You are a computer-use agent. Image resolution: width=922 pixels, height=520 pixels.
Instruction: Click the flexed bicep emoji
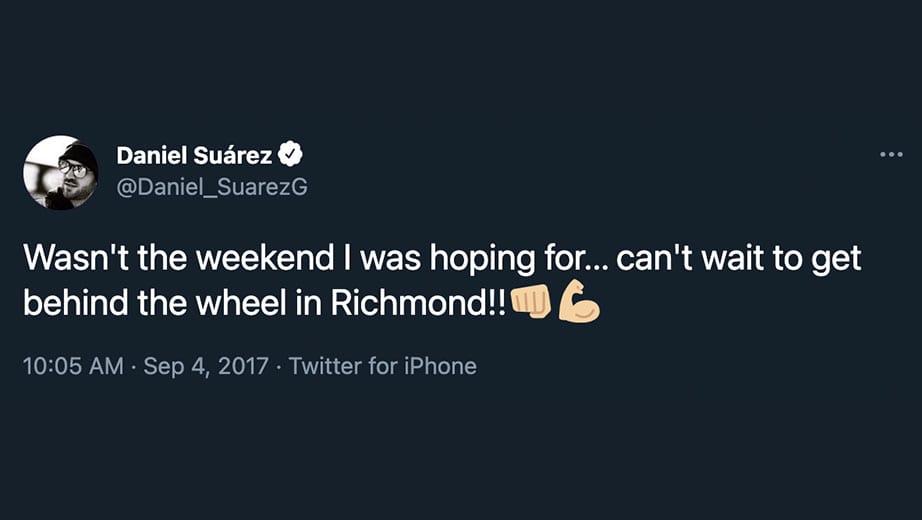coord(579,302)
